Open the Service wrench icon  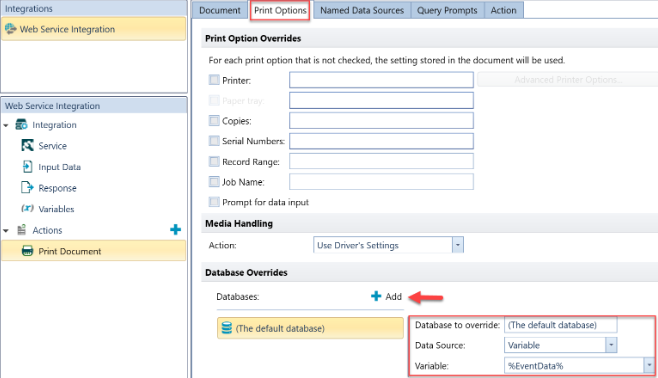27,146
